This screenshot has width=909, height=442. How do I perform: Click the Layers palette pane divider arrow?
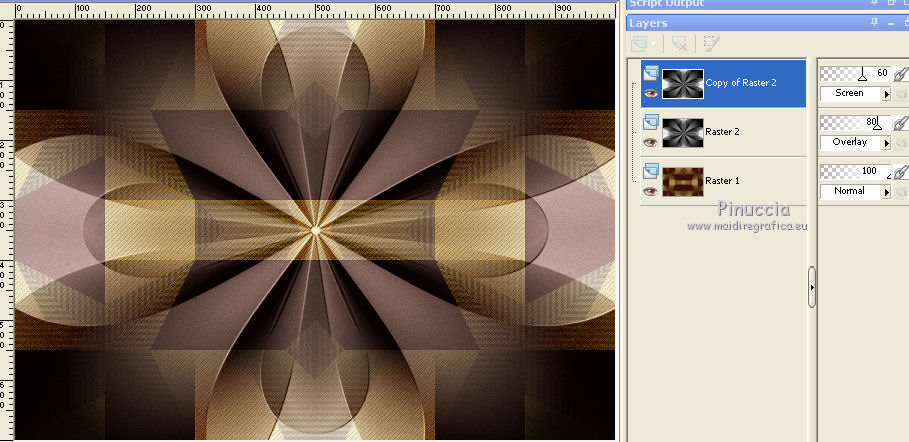(812, 287)
